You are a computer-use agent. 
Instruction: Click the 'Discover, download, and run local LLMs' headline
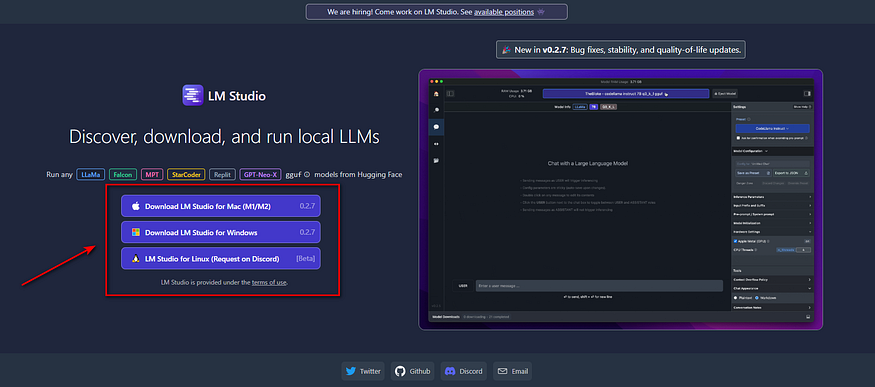224,137
